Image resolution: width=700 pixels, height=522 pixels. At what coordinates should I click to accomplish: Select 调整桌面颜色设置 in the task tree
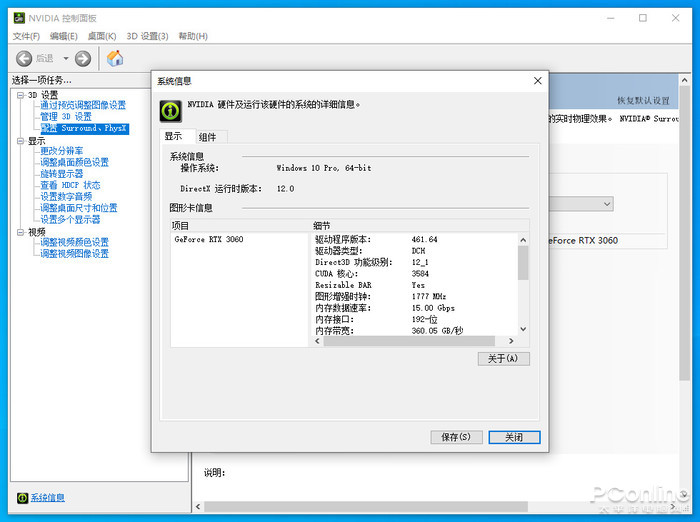[75, 162]
